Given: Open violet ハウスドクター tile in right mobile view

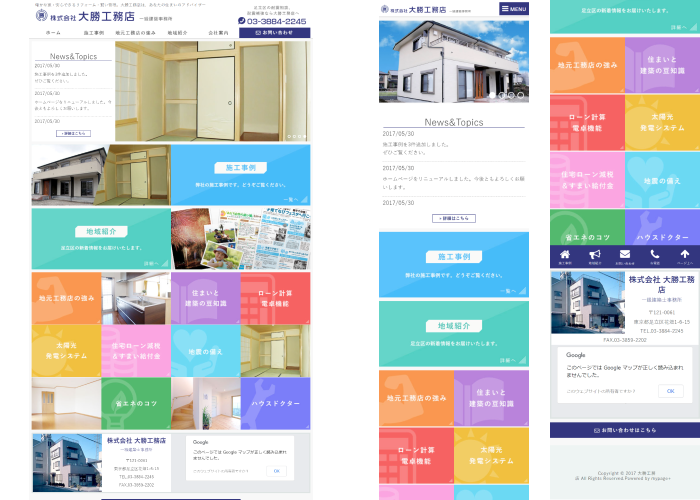Looking at the screenshot, I should click(x=662, y=227).
